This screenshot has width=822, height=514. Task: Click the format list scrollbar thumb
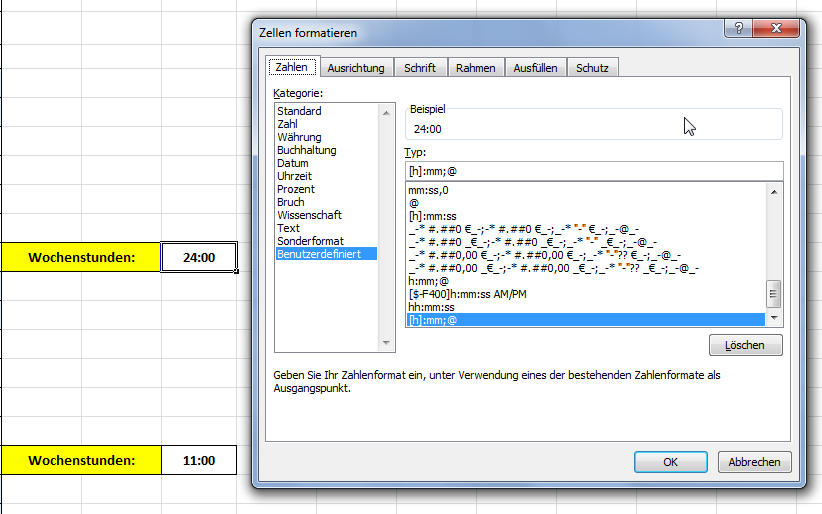[x=774, y=294]
